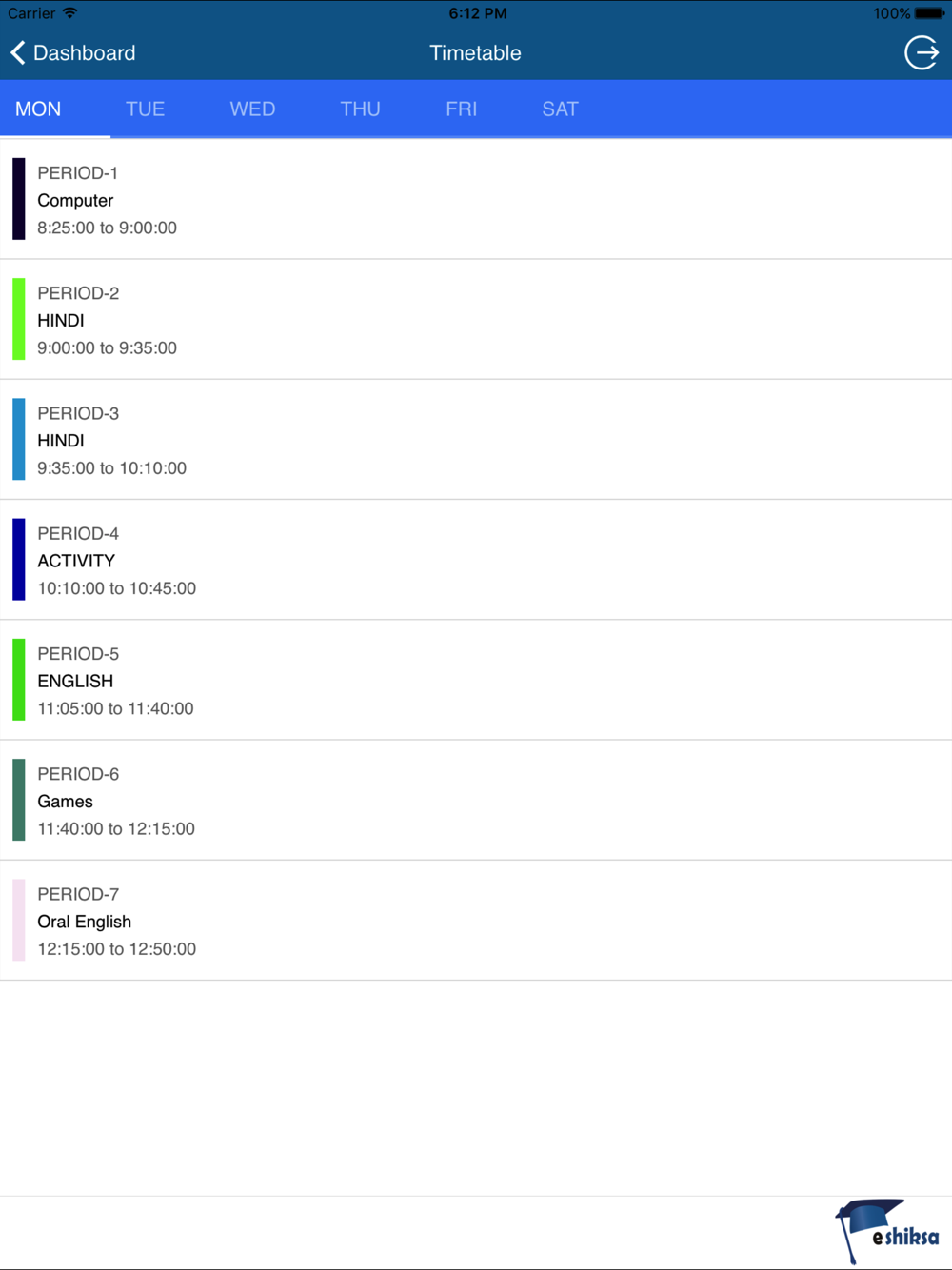This screenshot has height=1270, width=952.
Task: Tap the pink color bar for Oral English
Action: coord(18,920)
